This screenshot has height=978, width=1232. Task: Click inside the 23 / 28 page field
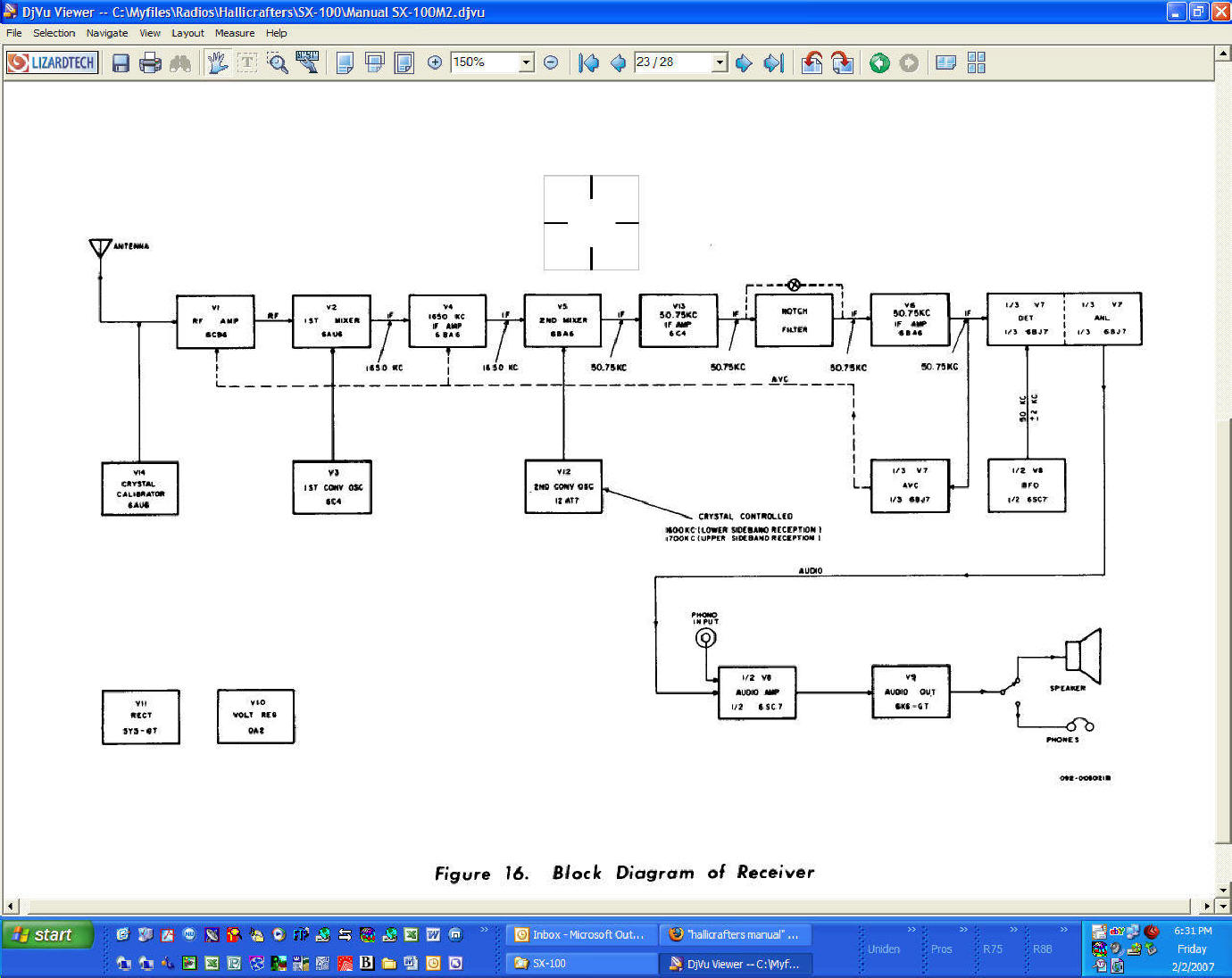click(673, 62)
